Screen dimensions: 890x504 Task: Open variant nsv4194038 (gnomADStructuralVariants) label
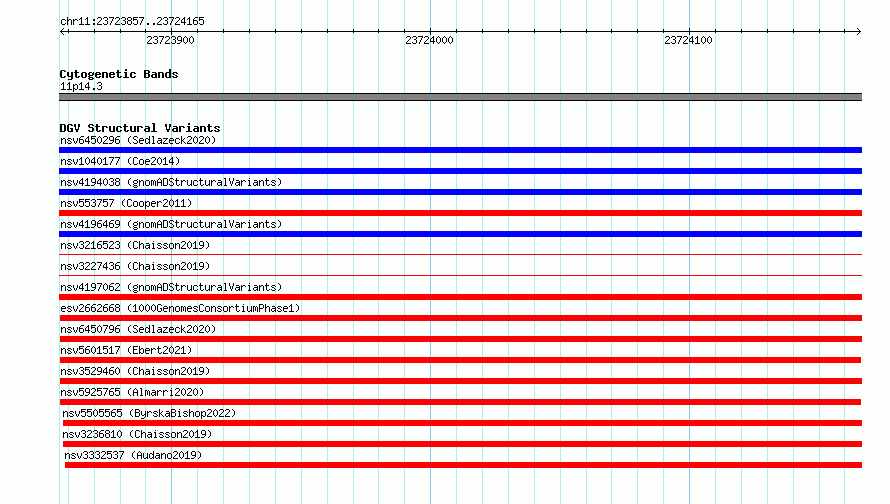click(171, 182)
